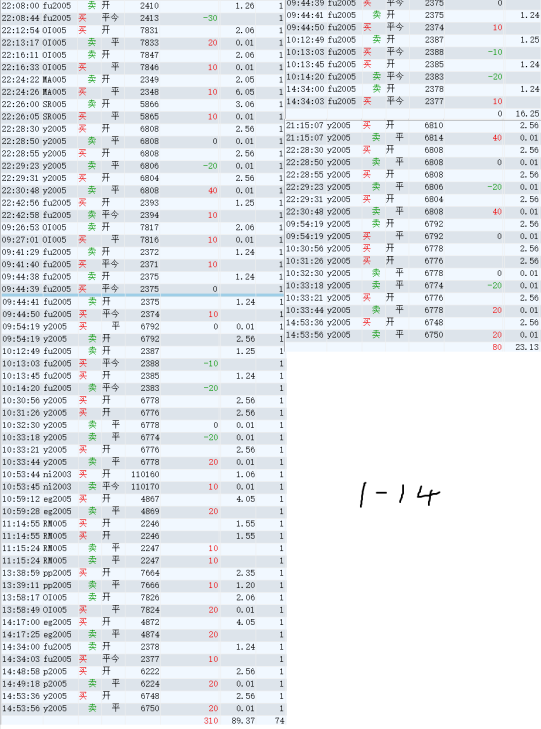Click the handwritten 1-14 annotation
Viewport: 541px width, 729px height.
click(x=399, y=494)
